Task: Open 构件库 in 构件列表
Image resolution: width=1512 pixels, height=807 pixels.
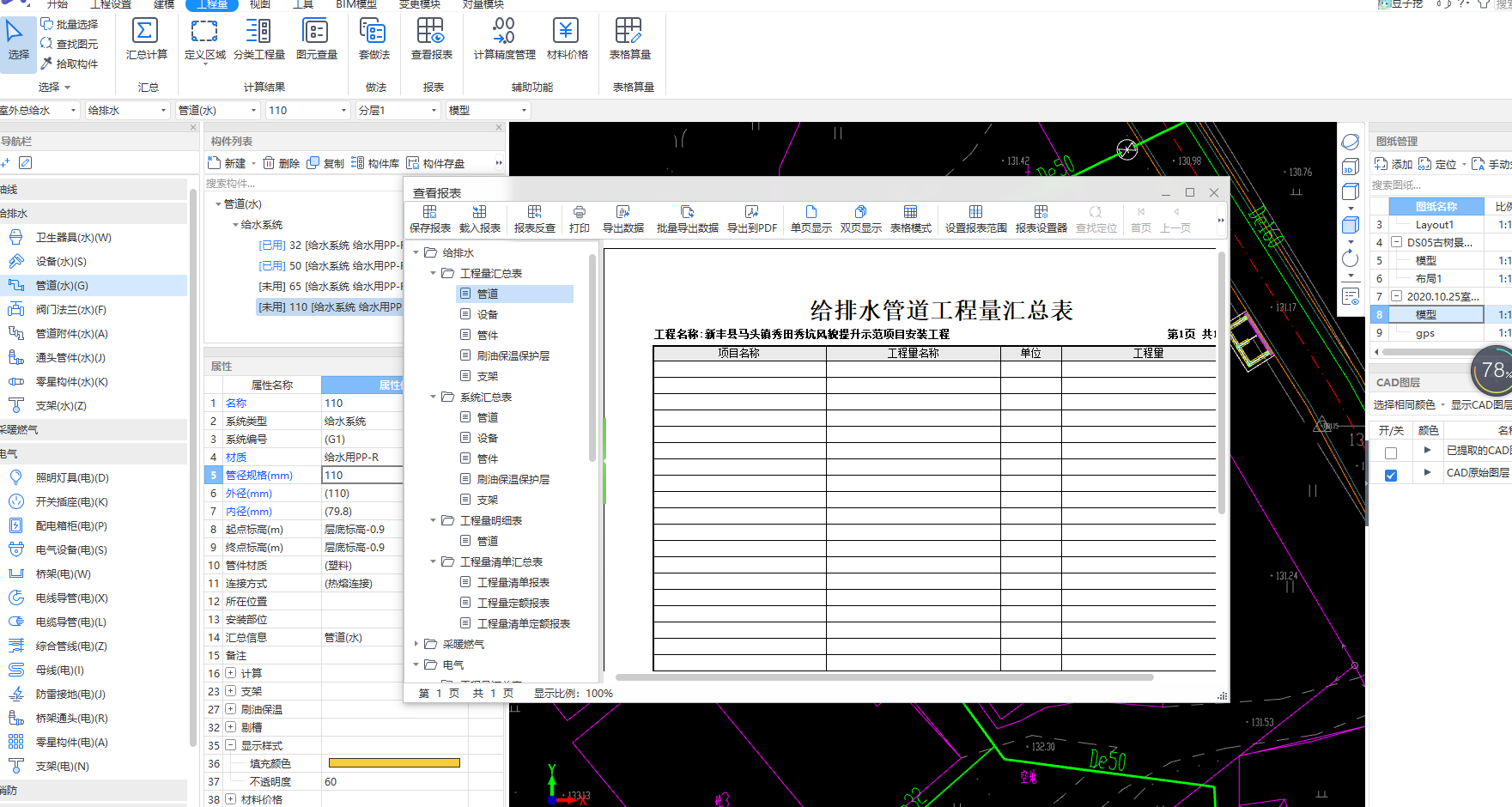Action: 375,163
